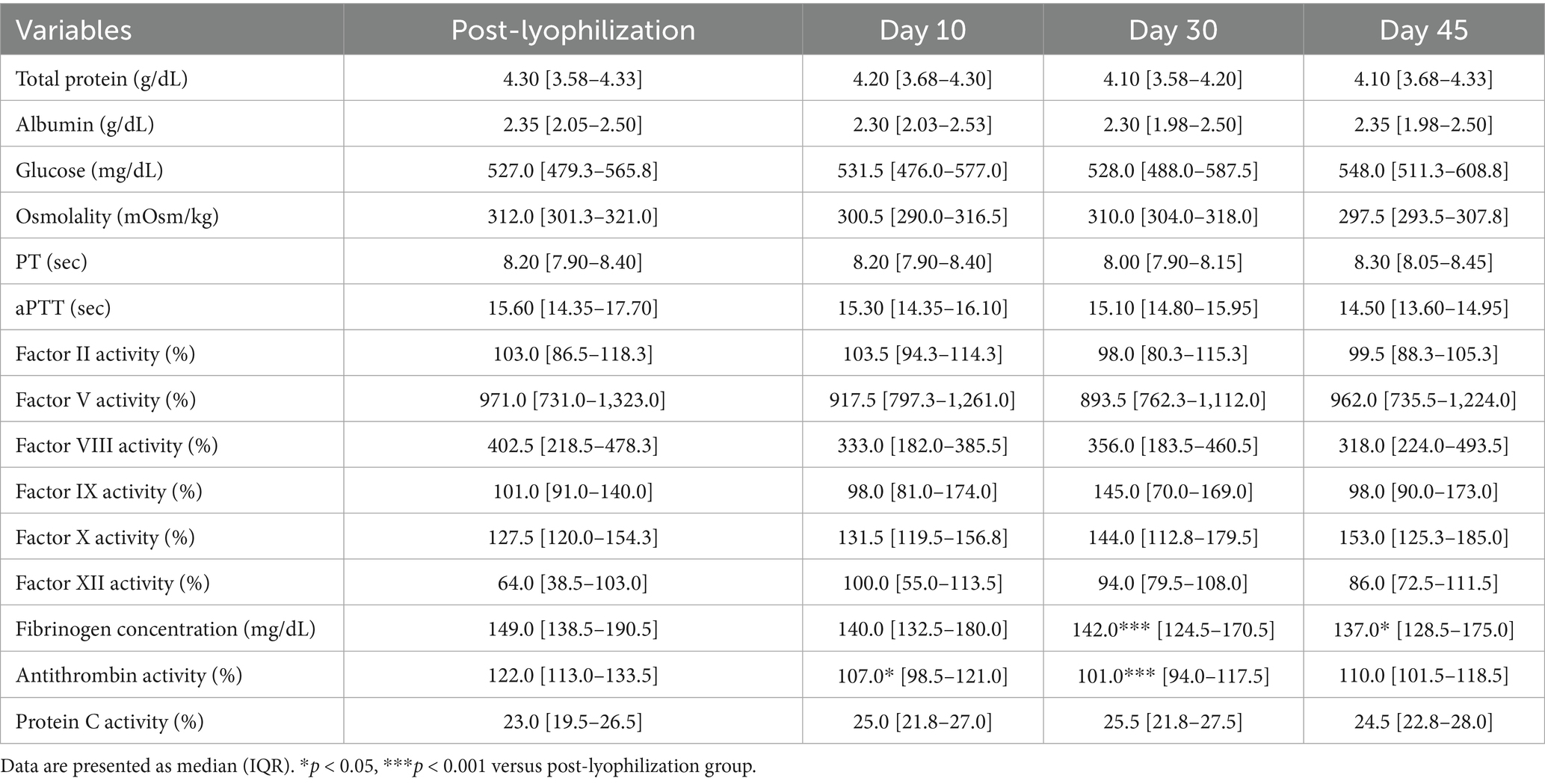Screen dimensions: 1545x784
Task: Select the PT (sec) row label
Action: (x=52, y=262)
